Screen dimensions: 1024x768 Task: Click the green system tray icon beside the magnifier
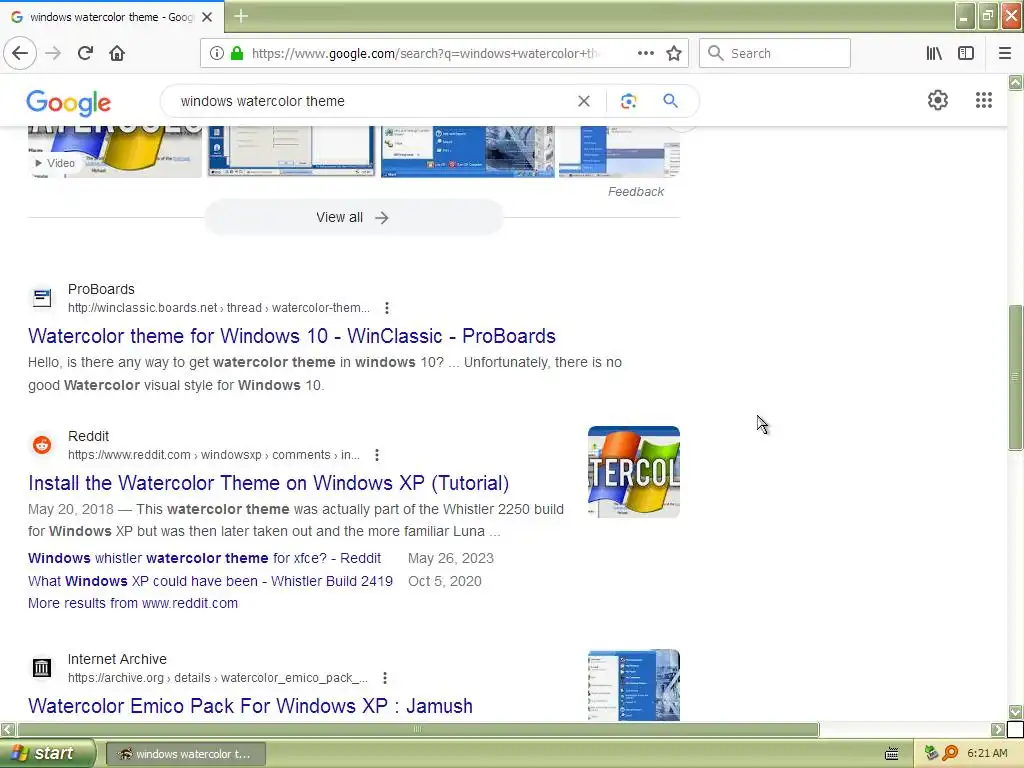pos(931,754)
